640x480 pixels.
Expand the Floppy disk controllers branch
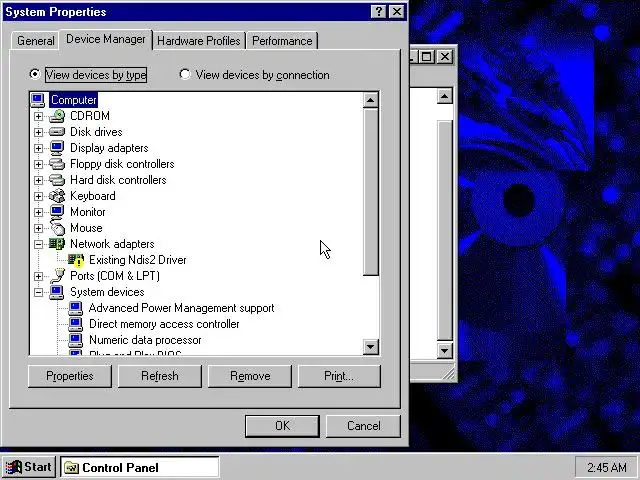pos(38,164)
